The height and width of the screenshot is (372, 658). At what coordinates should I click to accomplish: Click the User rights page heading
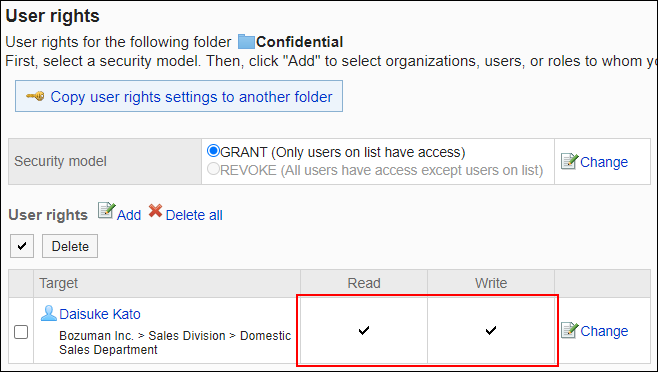[x=52, y=16]
